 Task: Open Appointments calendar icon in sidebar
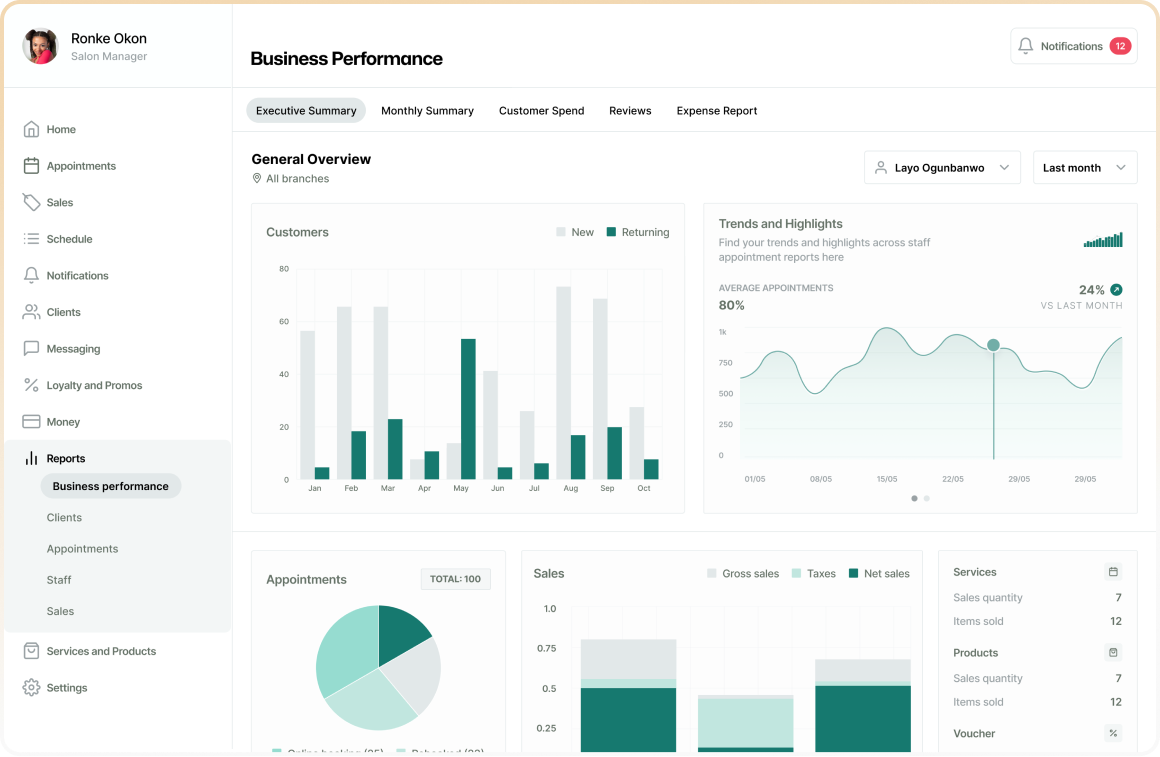31,166
